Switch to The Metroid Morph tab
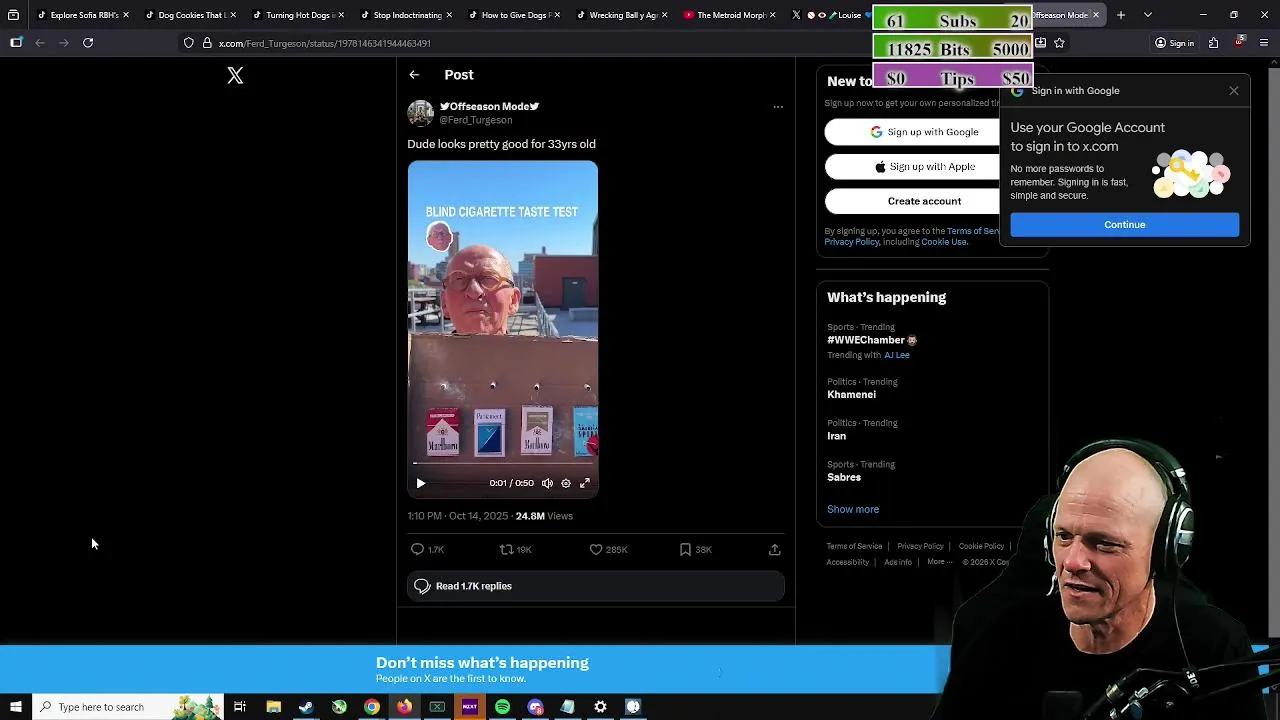Screen dimensions: 1280x720 point(731,15)
